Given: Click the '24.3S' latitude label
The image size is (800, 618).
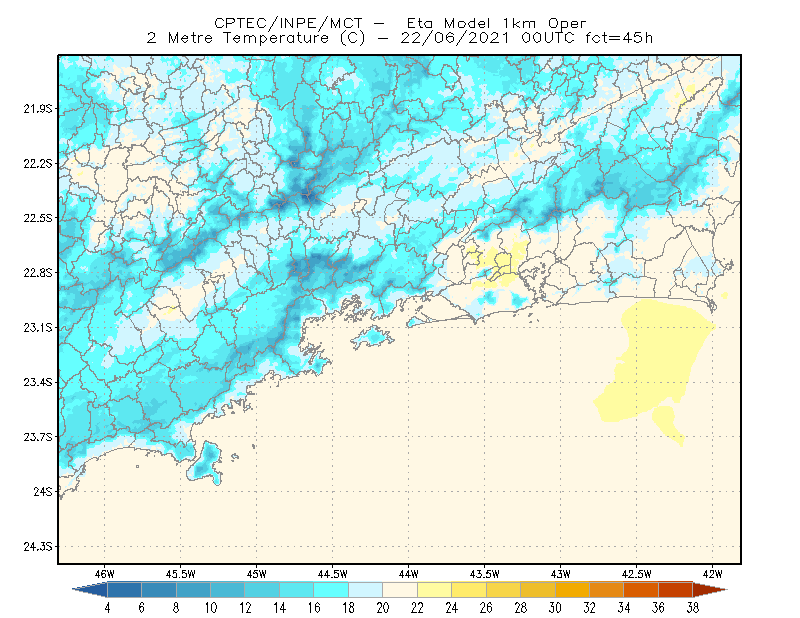Looking at the screenshot, I should (x=38, y=547).
